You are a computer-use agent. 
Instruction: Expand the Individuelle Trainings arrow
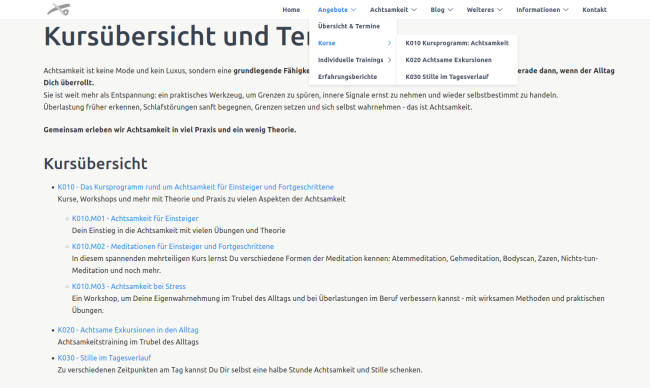coord(389,60)
